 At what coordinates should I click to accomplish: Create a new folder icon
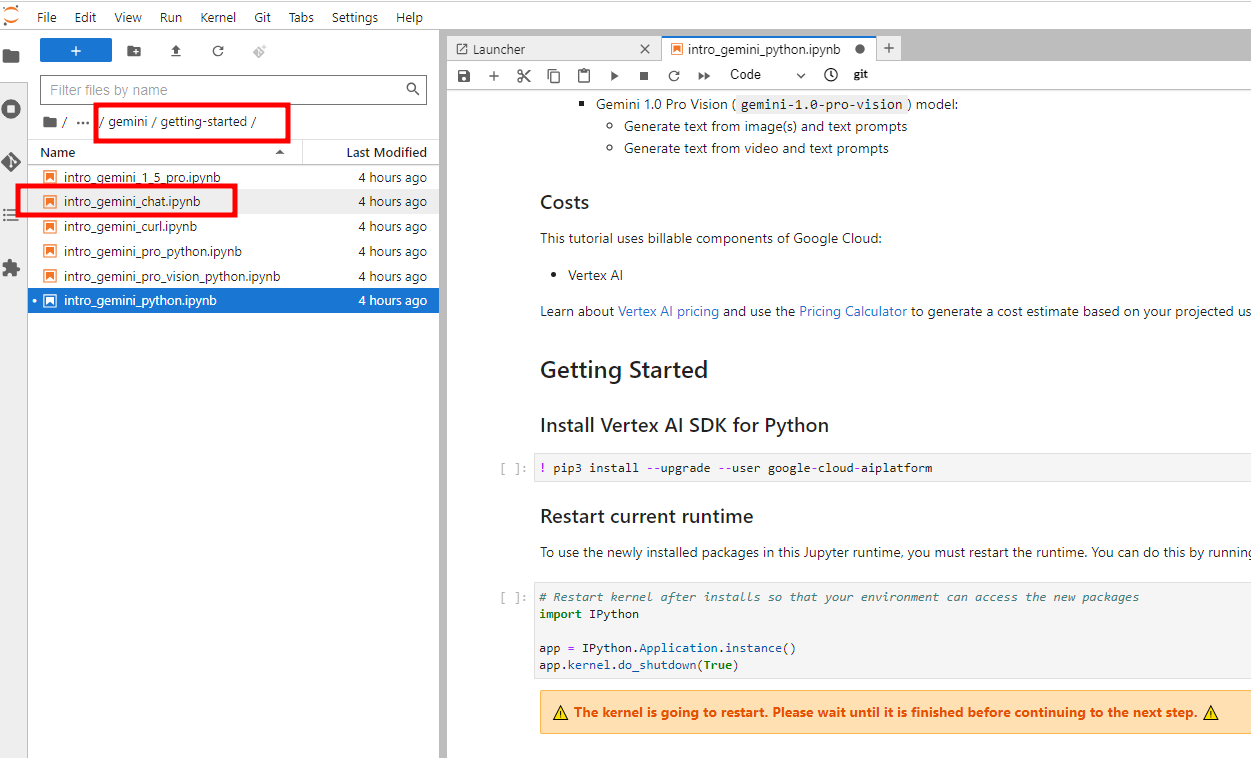point(134,51)
